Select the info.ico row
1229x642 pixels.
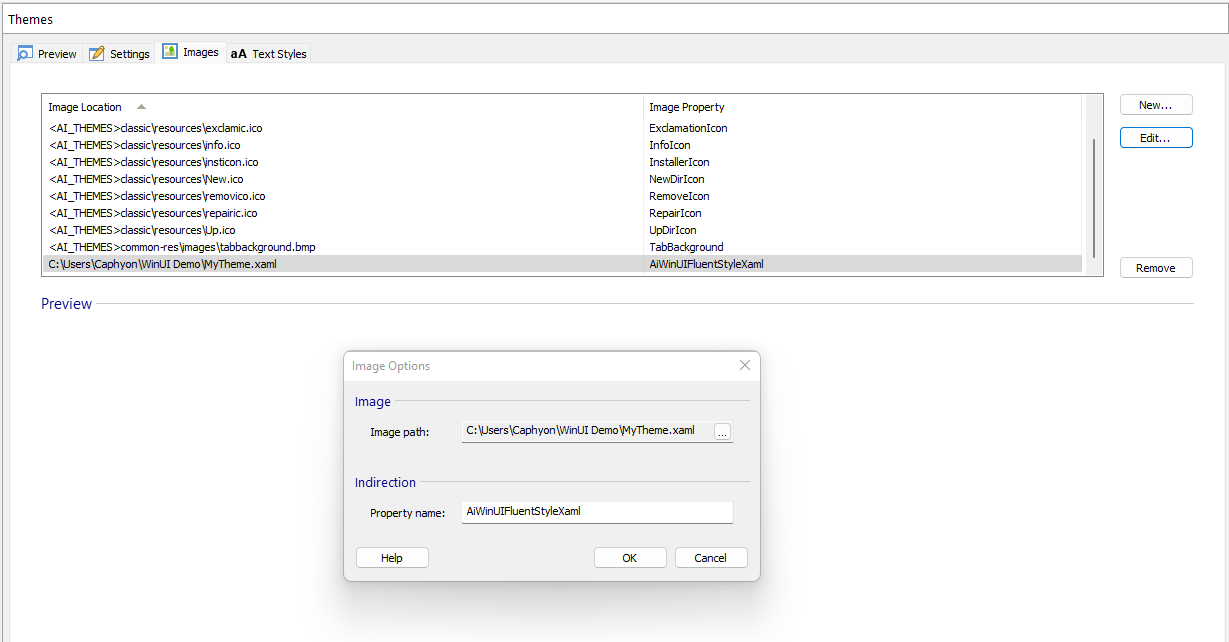click(562, 145)
